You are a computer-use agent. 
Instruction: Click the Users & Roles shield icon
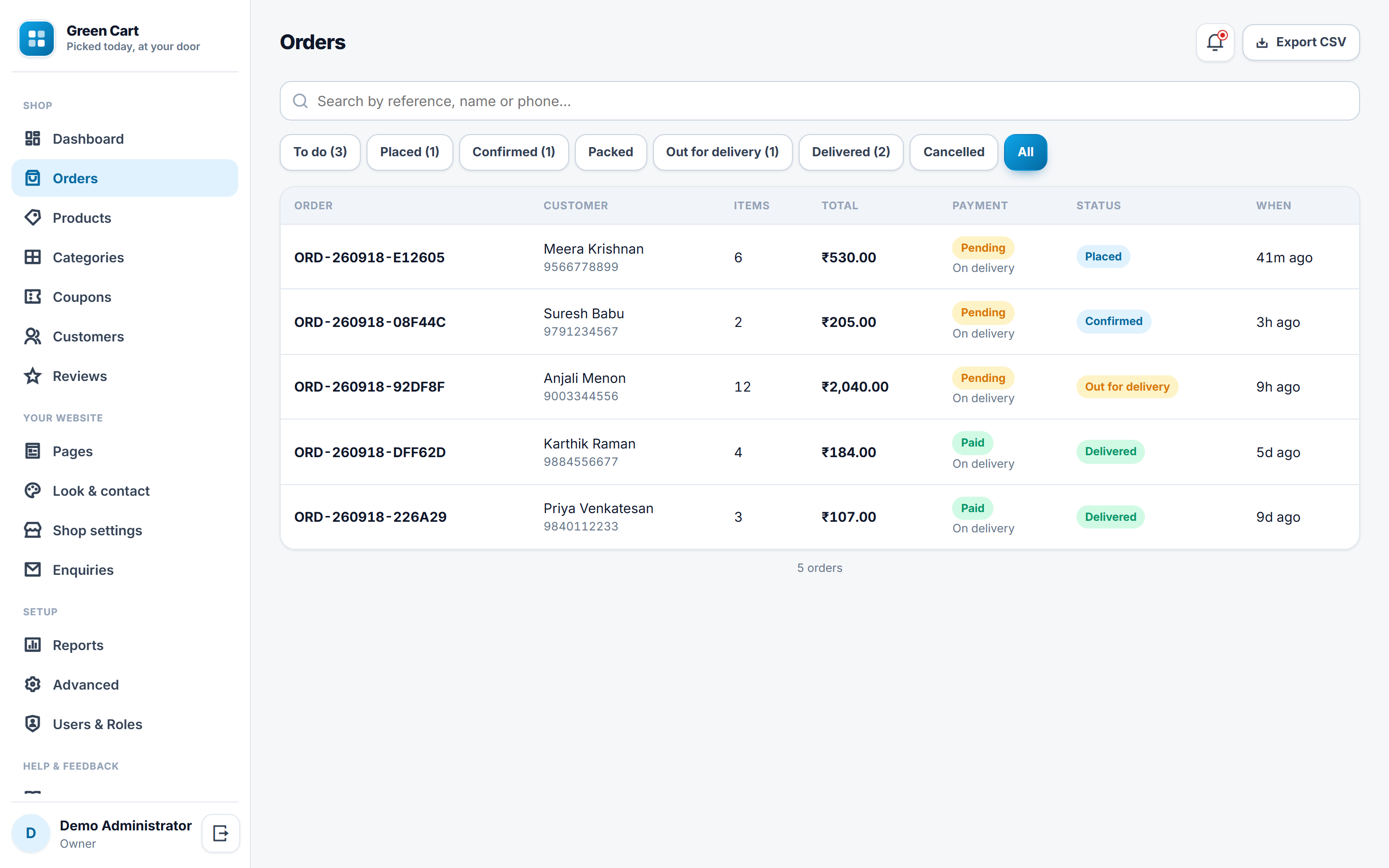coord(33,724)
